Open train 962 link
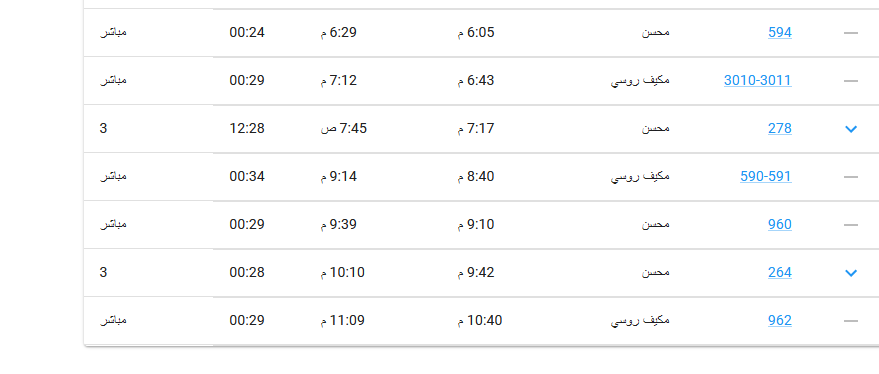The image size is (879, 374). pyautogui.click(x=779, y=321)
